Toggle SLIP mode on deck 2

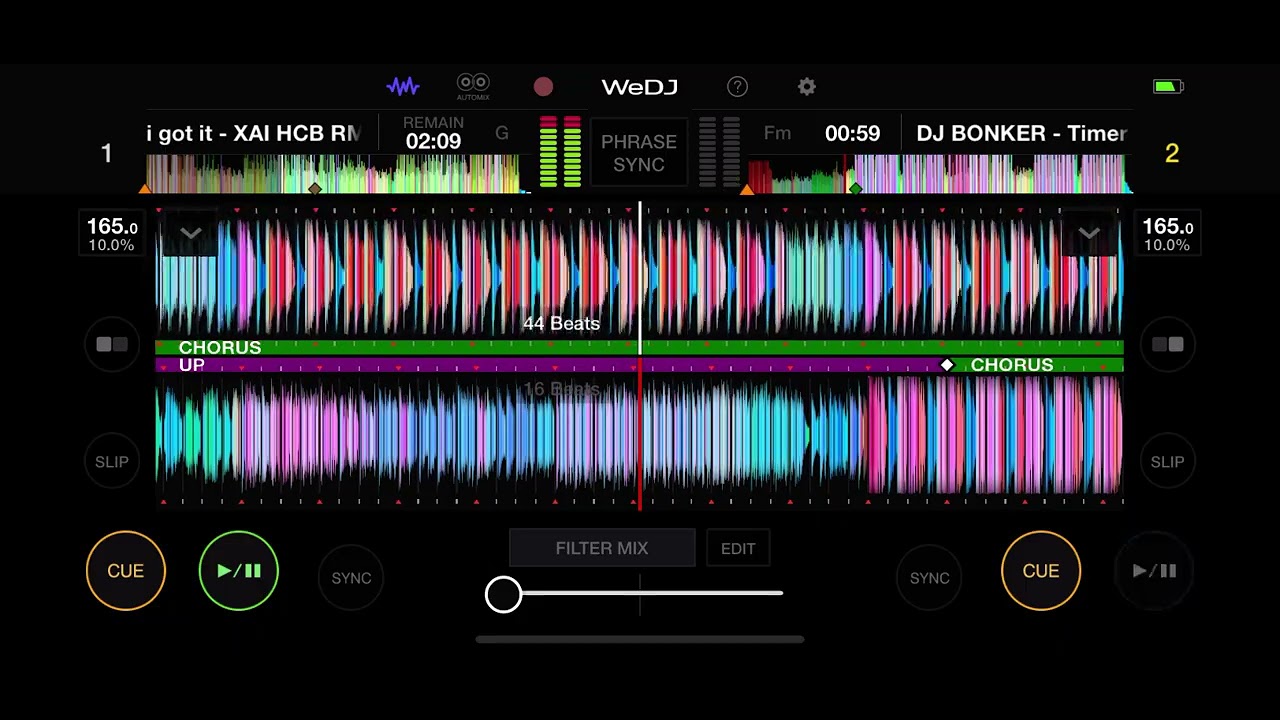click(1167, 461)
